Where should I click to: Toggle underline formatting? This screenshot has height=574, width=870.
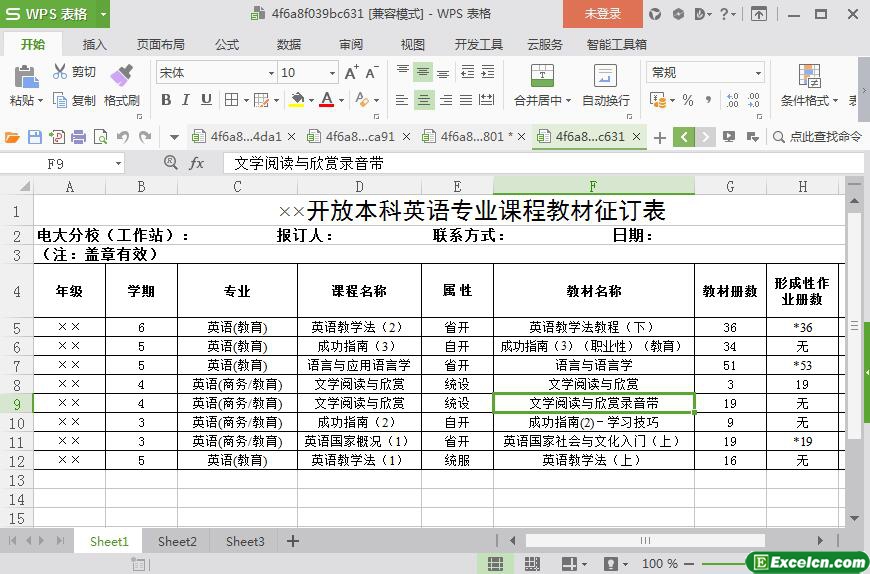pyautogui.click(x=206, y=100)
